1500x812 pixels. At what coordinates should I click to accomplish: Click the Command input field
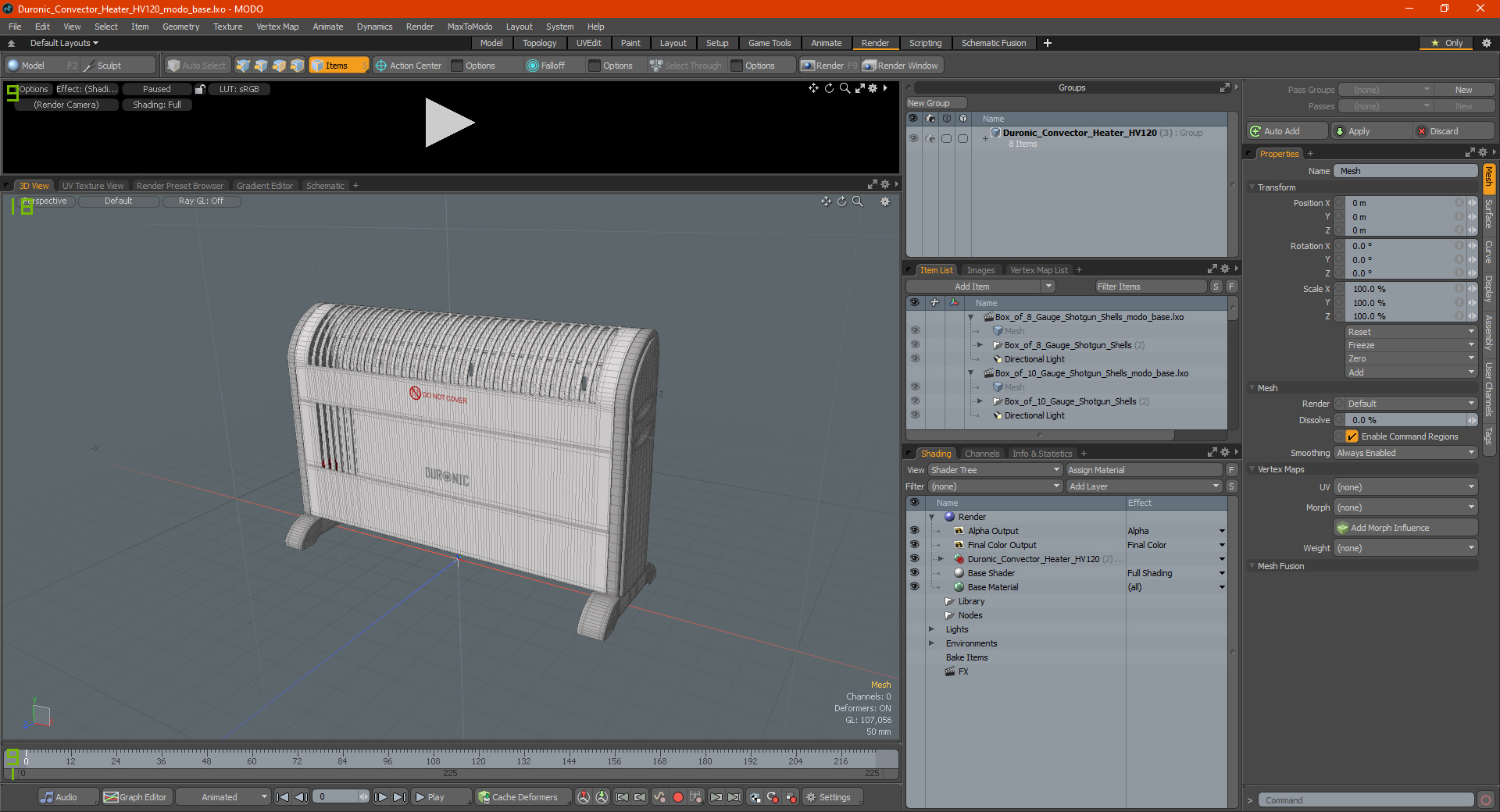coord(1366,800)
